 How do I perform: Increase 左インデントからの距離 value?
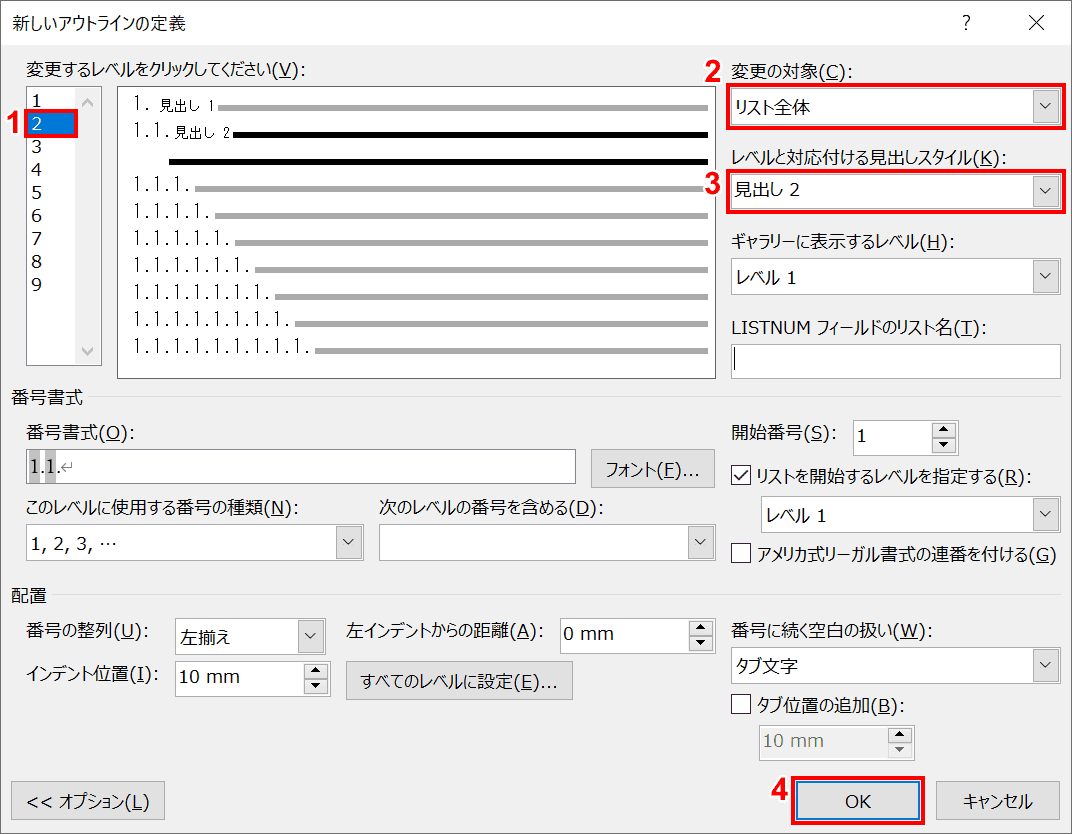pos(701,628)
